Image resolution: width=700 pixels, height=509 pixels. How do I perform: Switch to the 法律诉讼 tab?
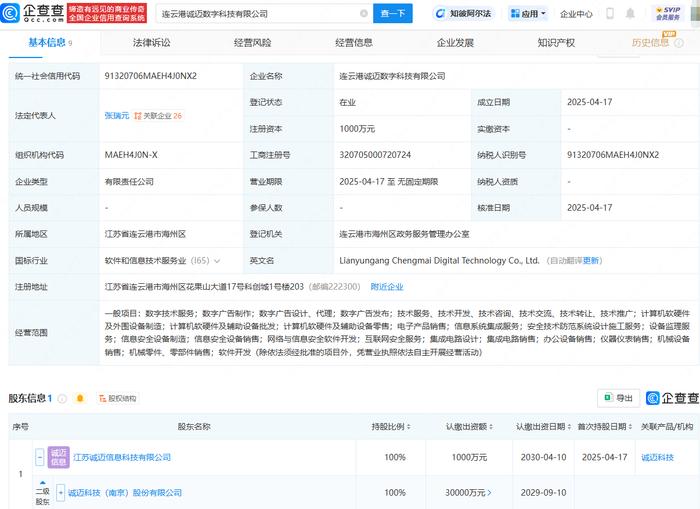coord(151,43)
